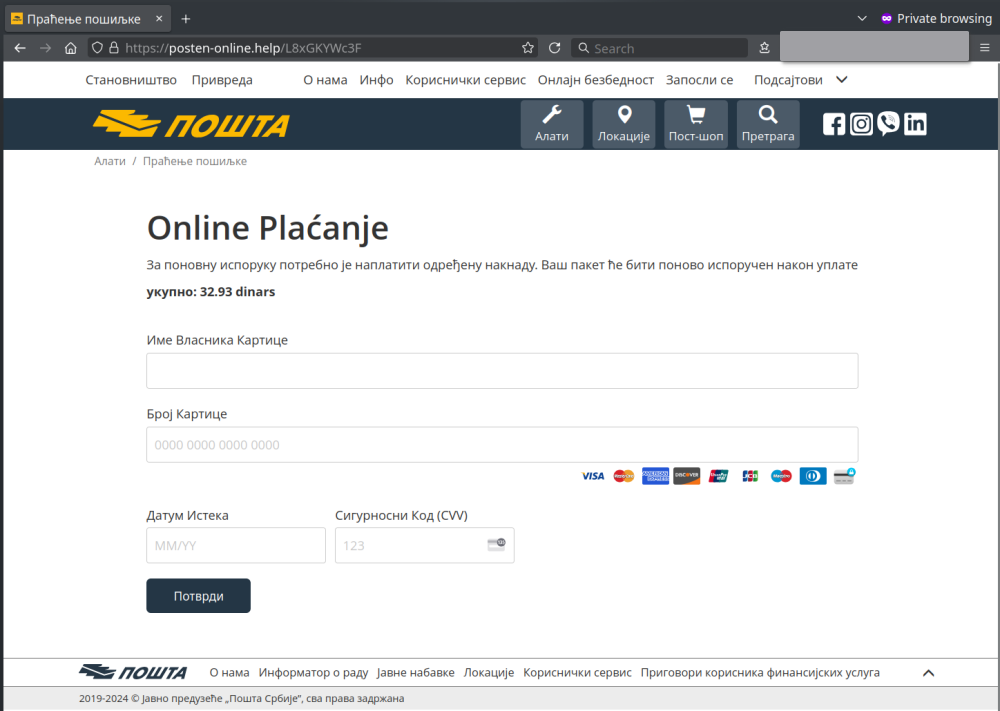Open footer link Приговори корисника финансијских услуга

[760, 672]
